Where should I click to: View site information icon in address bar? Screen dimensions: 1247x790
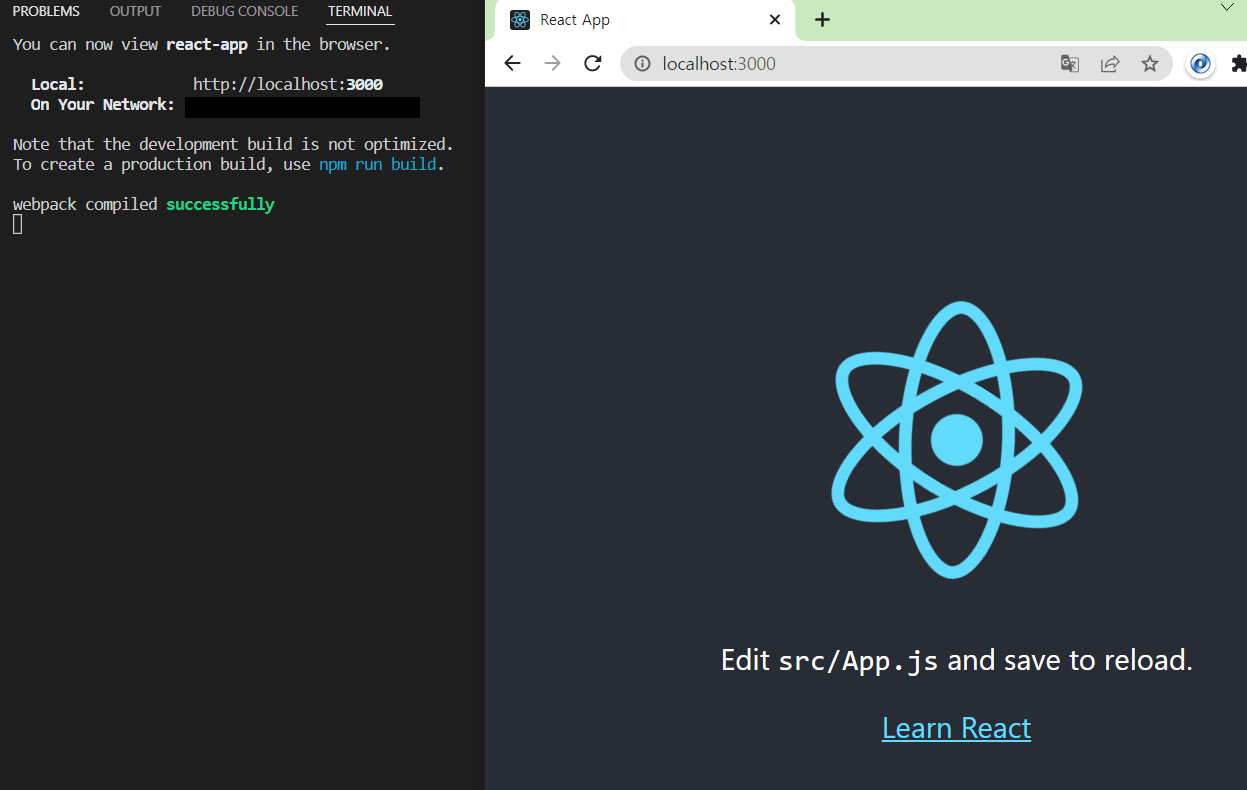coord(643,64)
